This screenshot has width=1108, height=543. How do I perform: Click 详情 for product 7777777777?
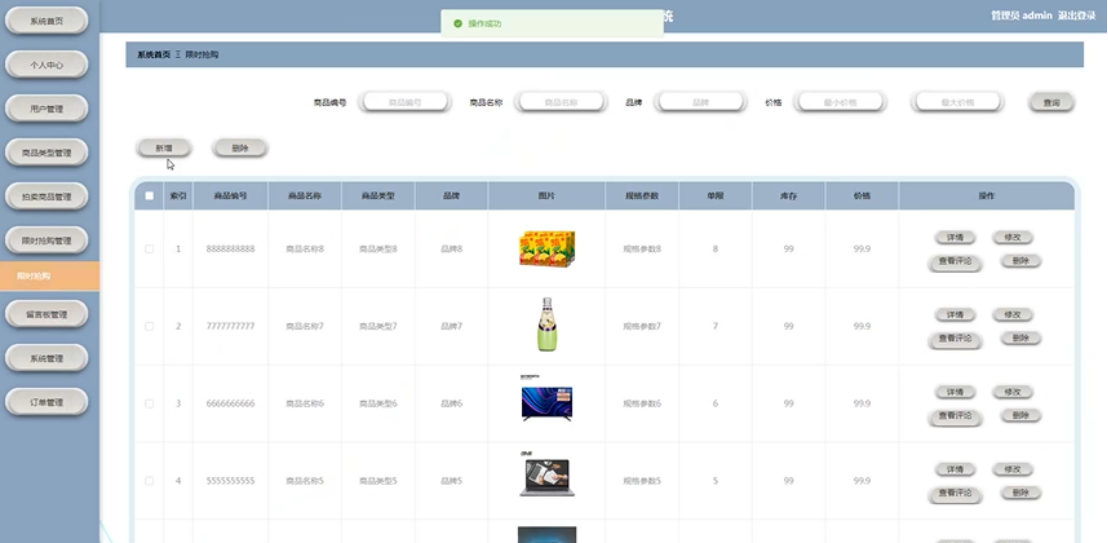coord(955,315)
